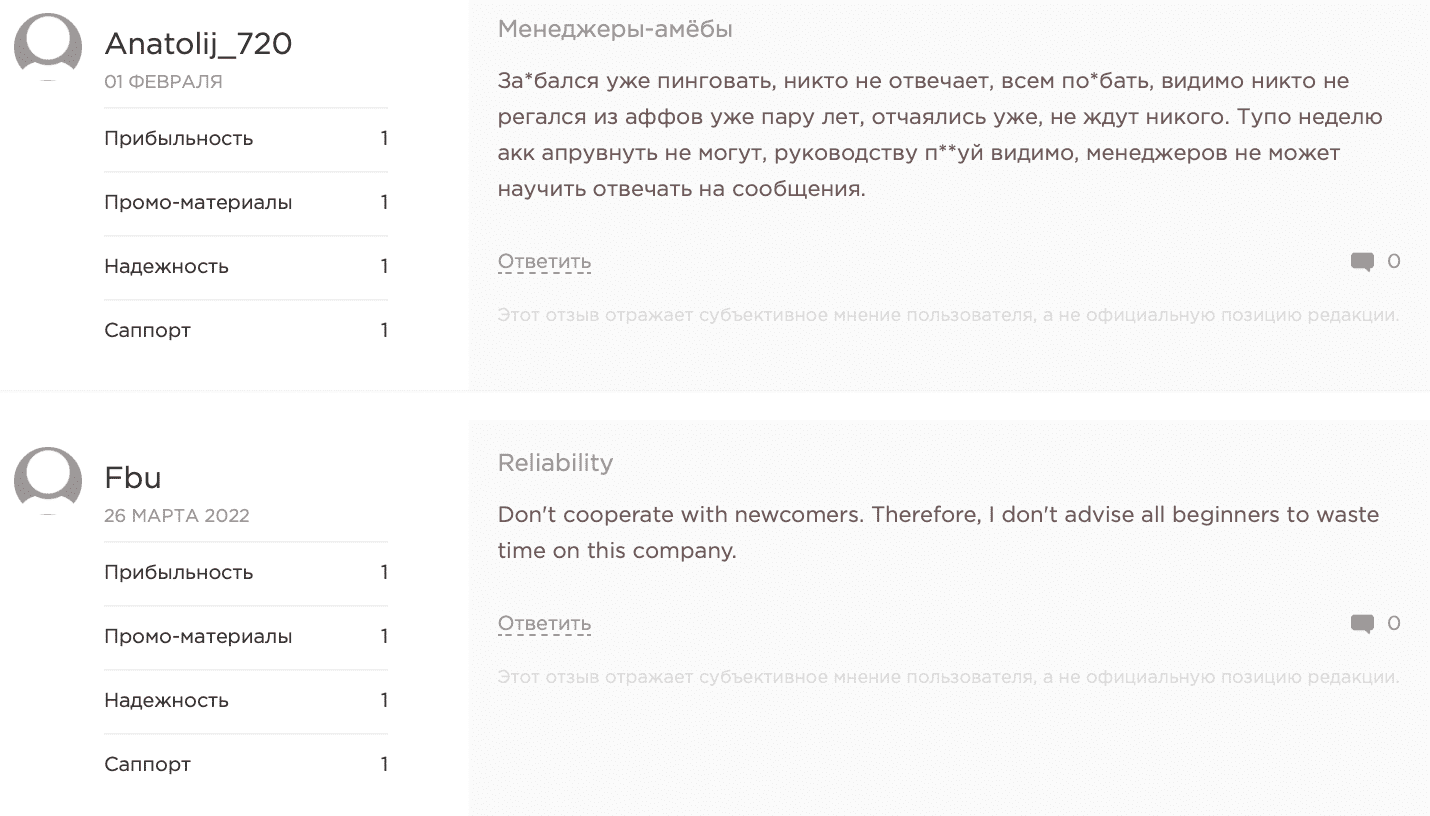The height and width of the screenshot is (816, 1430).
Task: Click Ответить under the Anatolij_720 review
Action: point(544,262)
